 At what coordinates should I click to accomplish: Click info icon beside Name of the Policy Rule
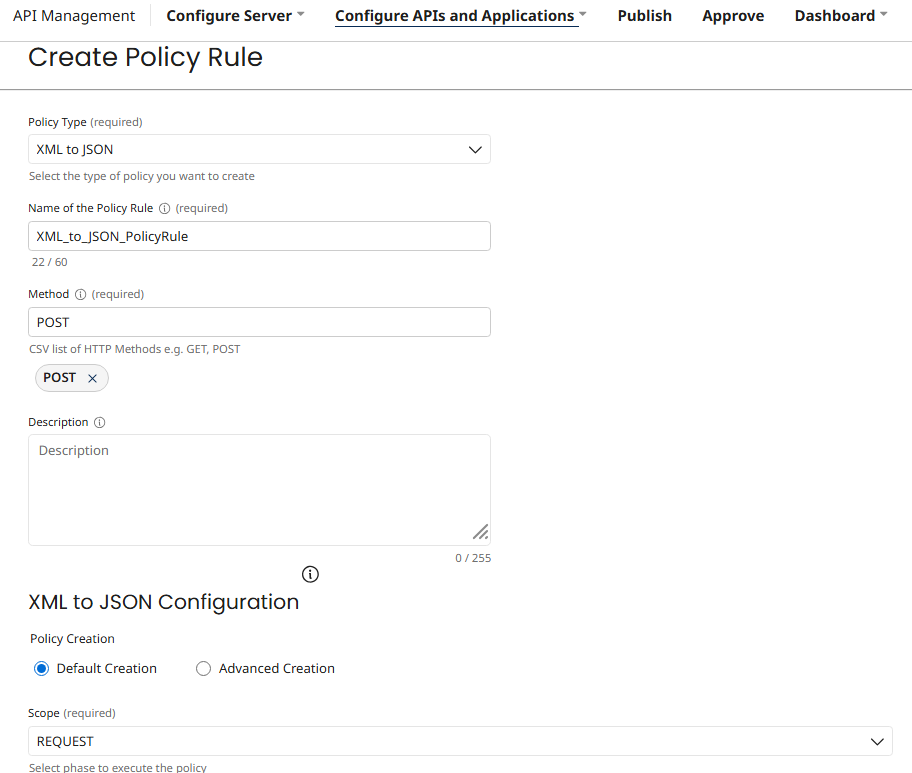165,209
